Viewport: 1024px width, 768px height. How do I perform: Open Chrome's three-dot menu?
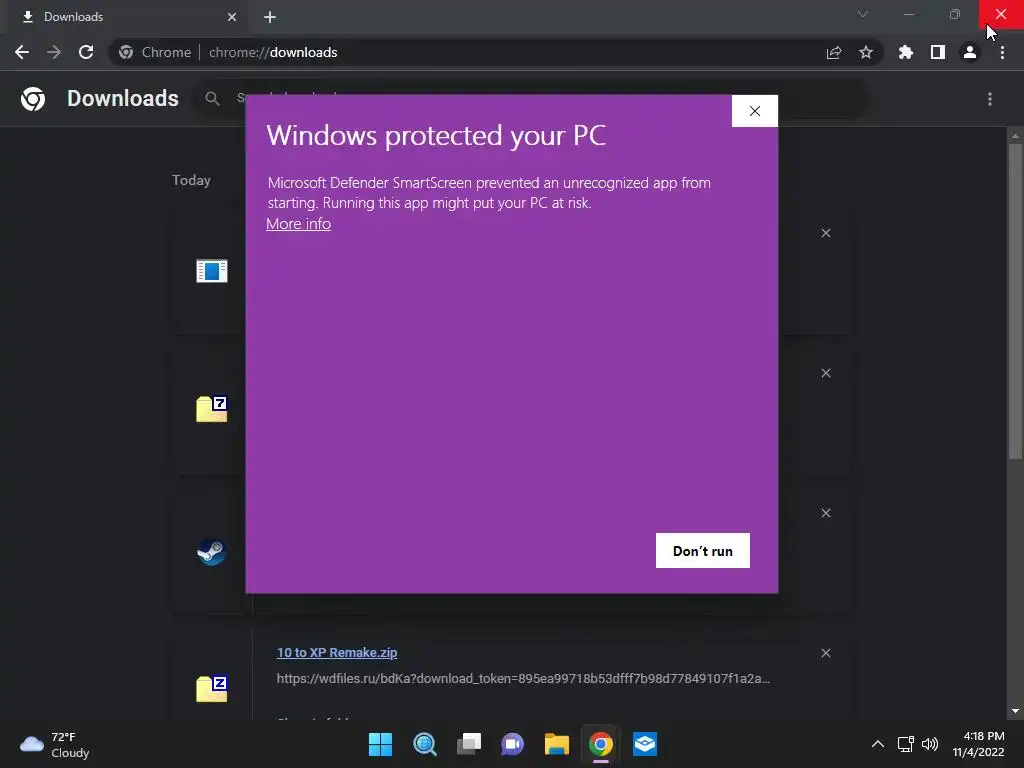point(1002,52)
